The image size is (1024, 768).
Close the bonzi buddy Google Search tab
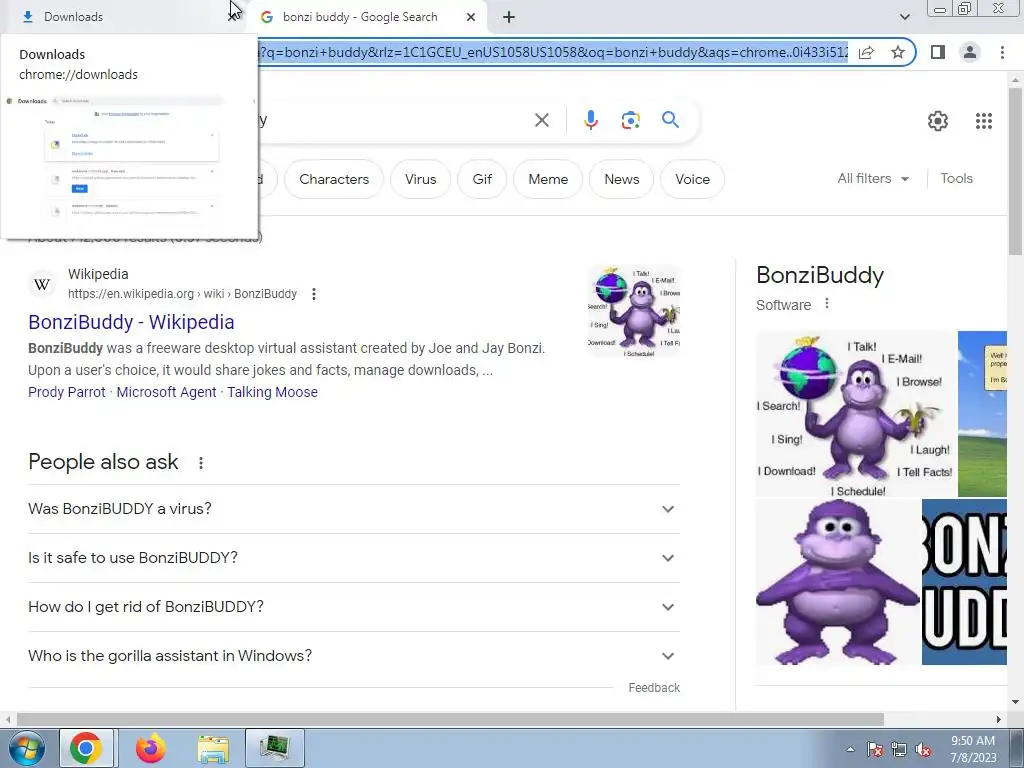tap(471, 17)
